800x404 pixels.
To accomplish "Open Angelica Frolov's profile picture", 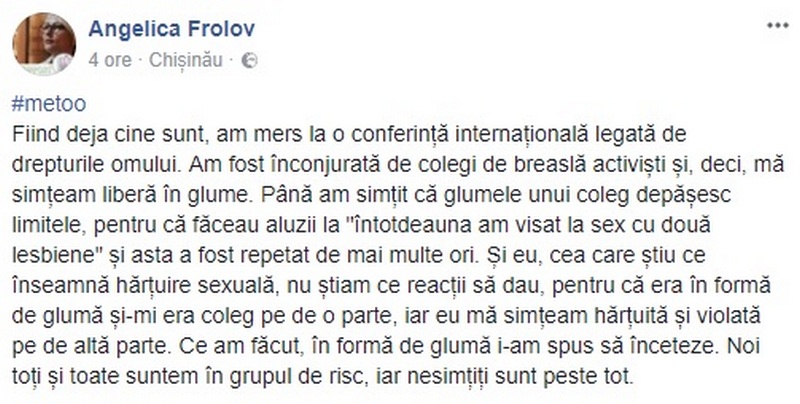I will pyautogui.click(x=44, y=44).
